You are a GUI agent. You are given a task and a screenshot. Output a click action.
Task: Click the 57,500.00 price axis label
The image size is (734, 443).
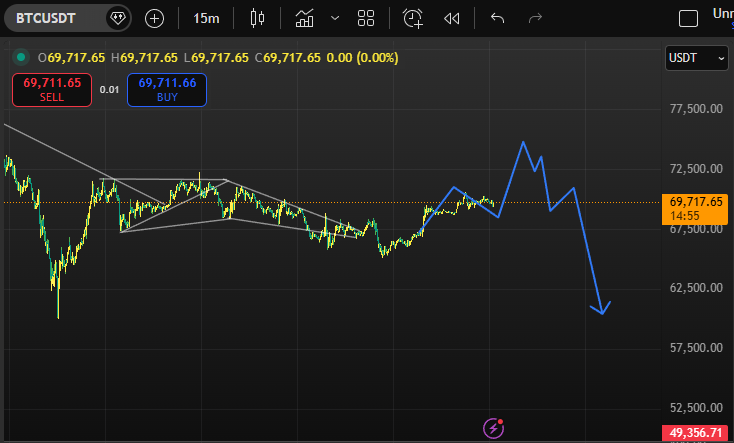point(696,347)
